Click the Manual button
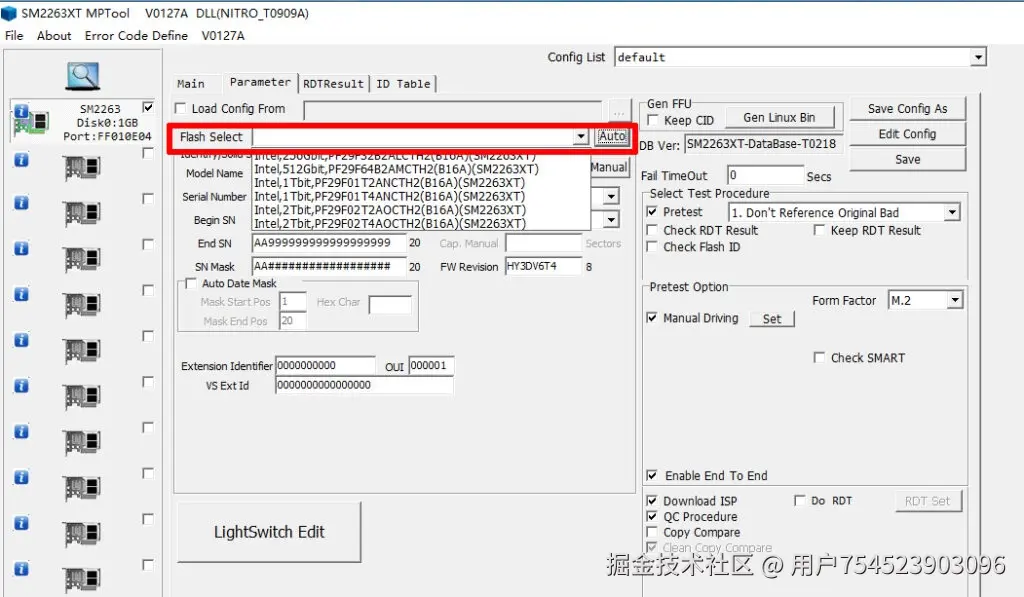The image size is (1024, 597). 609,167
